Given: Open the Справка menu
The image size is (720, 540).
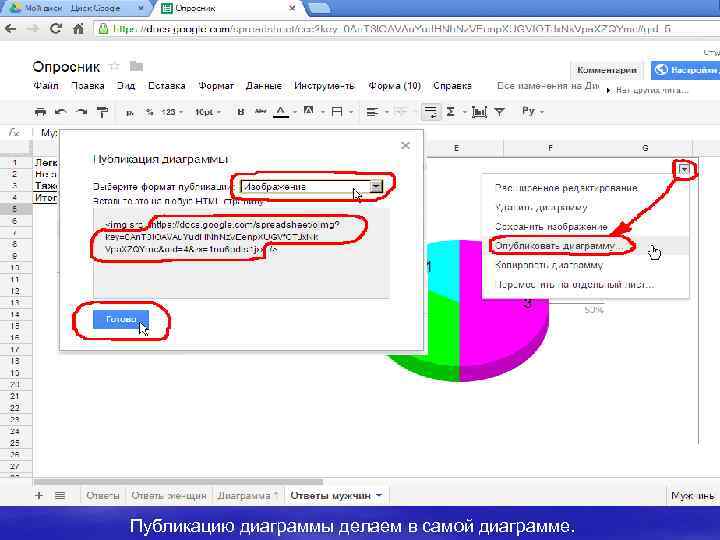Looking at the screenshot, I should pyautogui.click(x=452, y=86).
